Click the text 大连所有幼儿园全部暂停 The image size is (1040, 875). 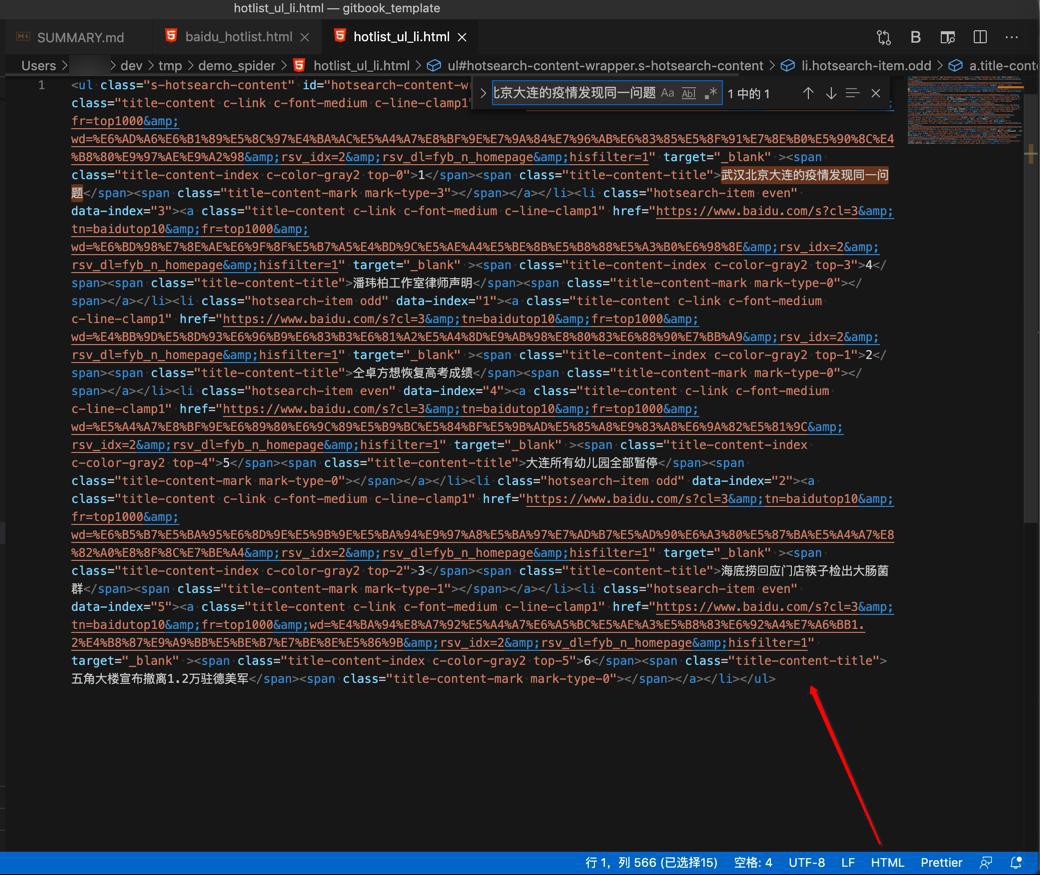[591, 462]
